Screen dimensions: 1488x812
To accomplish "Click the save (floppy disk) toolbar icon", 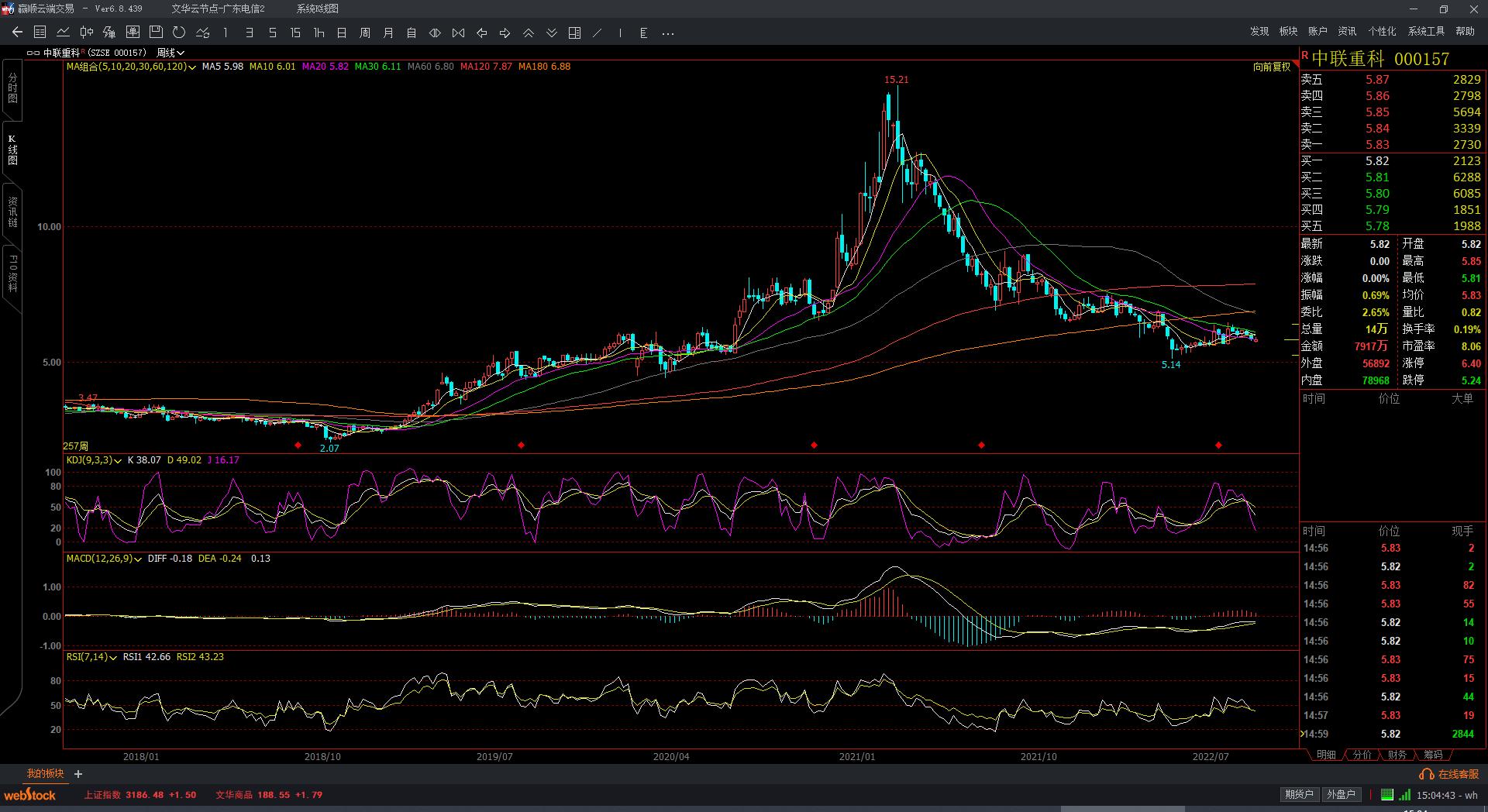I will pyautogui.click(x=156, y=33).
